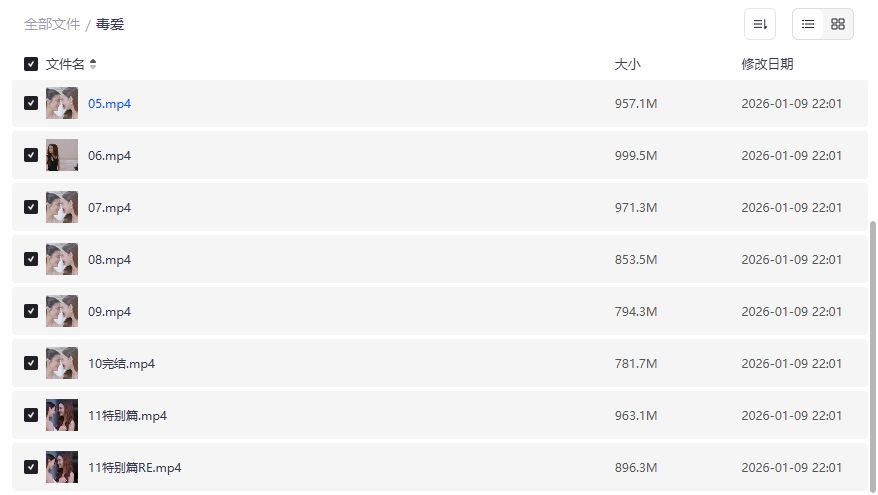This screenshot has height=495, width=878.
Task: Sort files by the 文件名 arrow
Action: (x=93, y=64)
